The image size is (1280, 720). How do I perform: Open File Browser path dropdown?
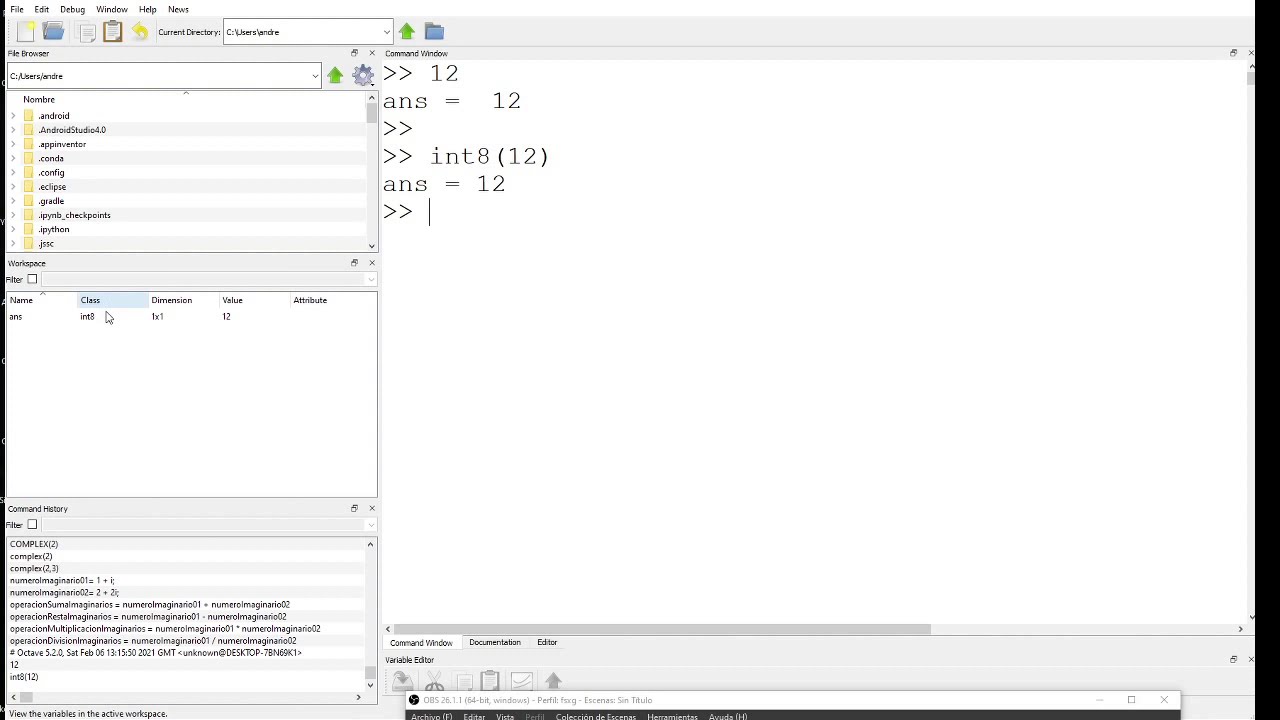click(x=315, y=76)
